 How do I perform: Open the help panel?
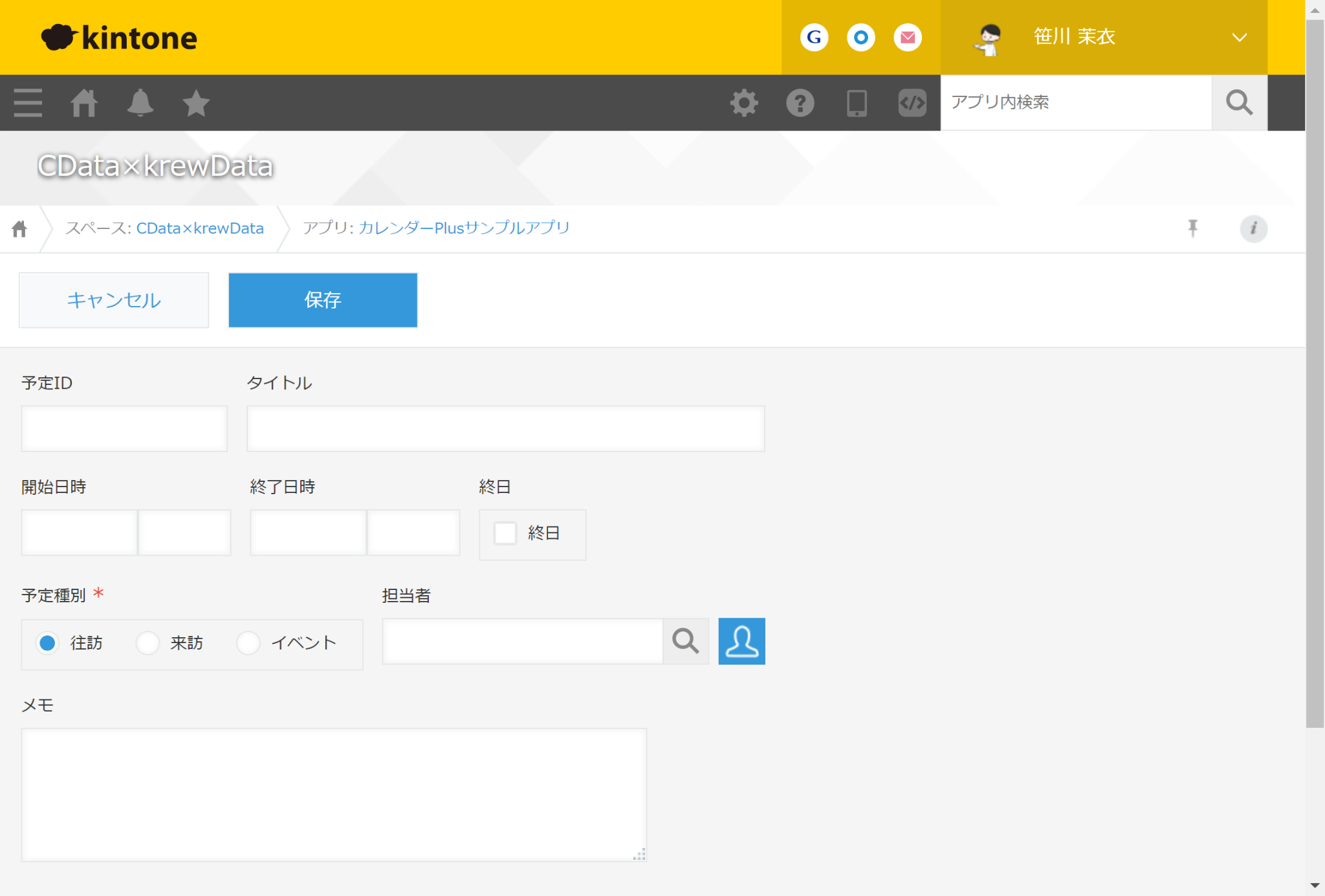pyautogui.click(x=800, y=102)
